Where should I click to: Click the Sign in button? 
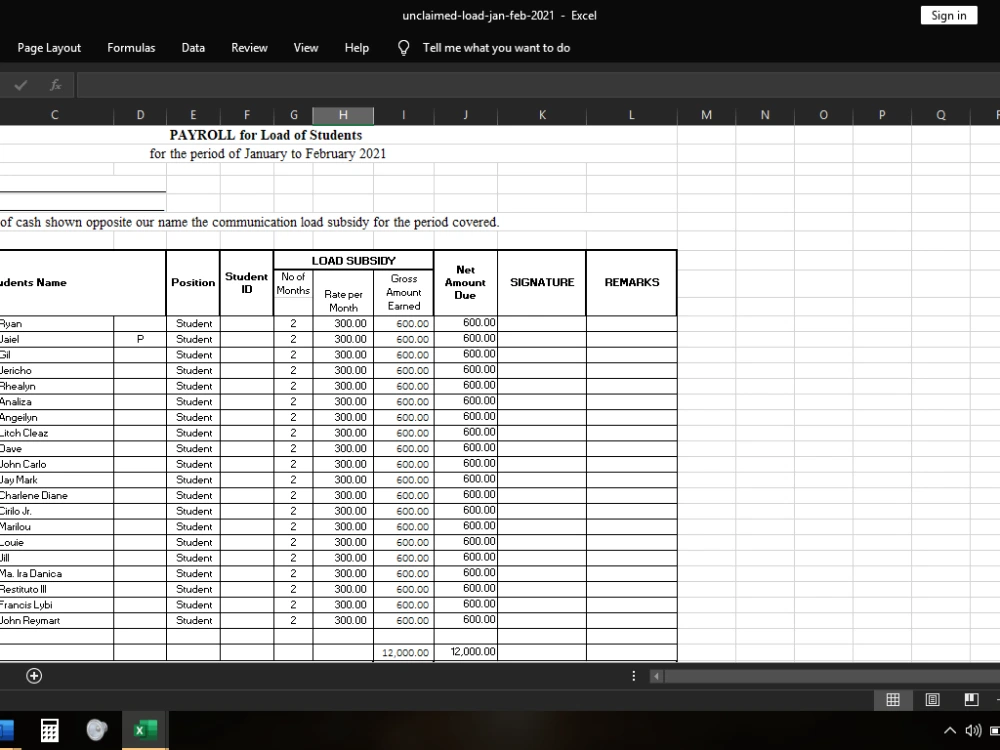coord(947,15)
